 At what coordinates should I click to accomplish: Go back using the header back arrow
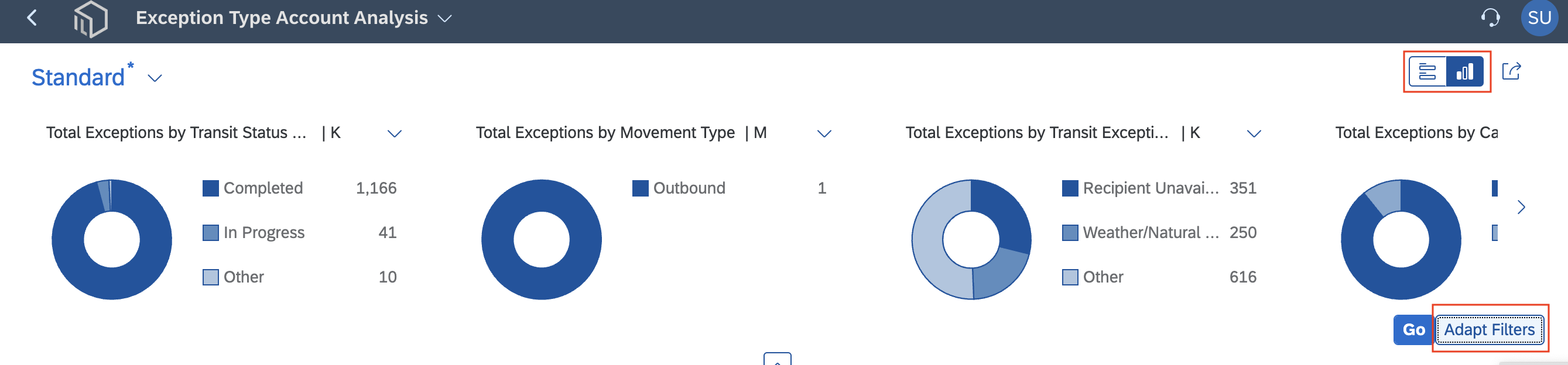tap(32, 18)
